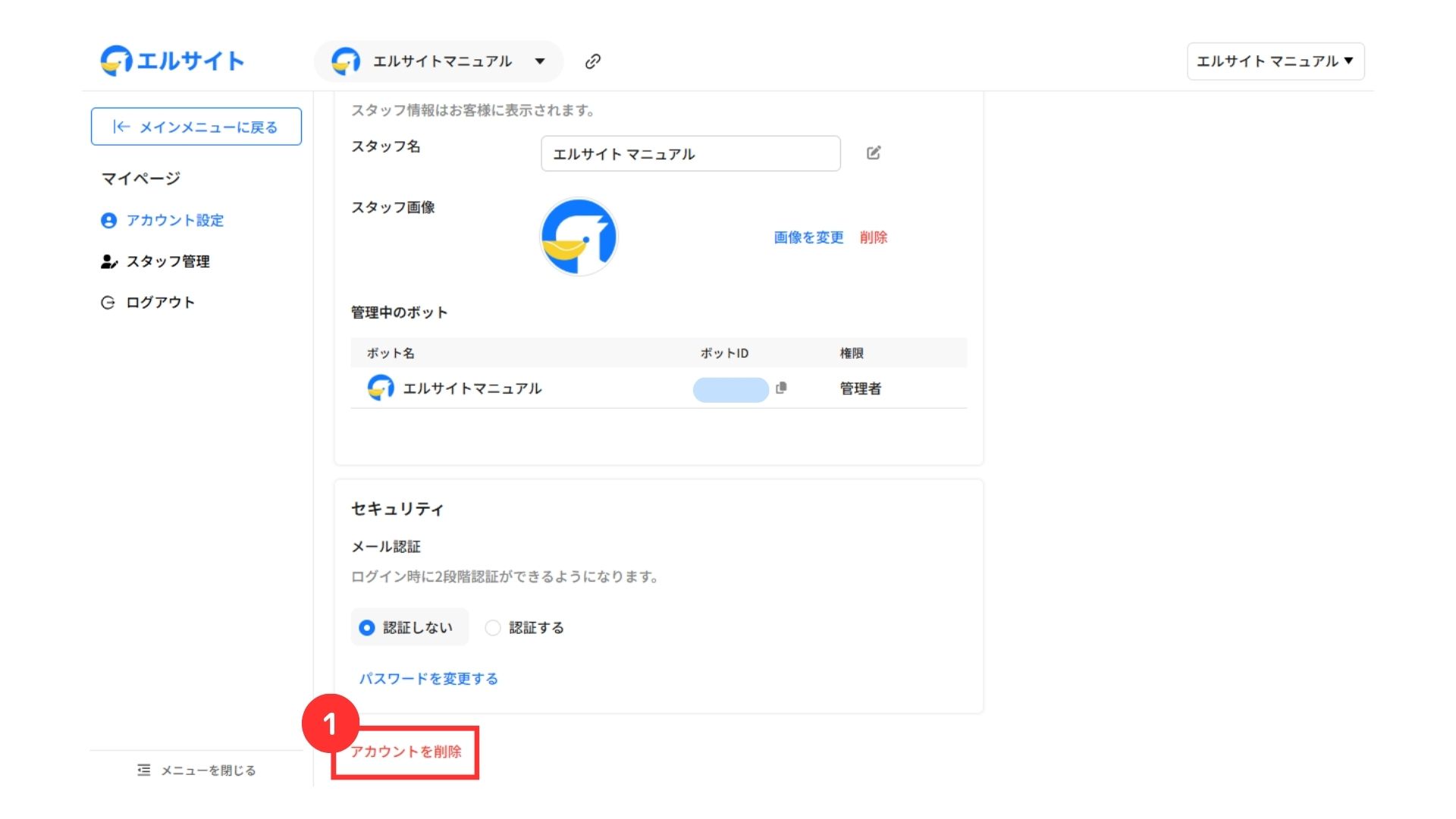The height and width of the screenshot is (819, 1456).
Task: Click the エルサイト logo in top left
Action: point(172,61)
